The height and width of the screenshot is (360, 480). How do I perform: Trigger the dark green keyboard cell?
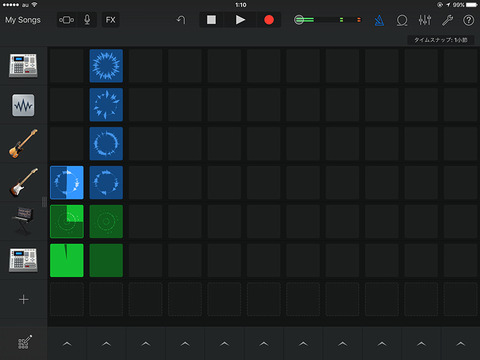[x=106, y=222]
